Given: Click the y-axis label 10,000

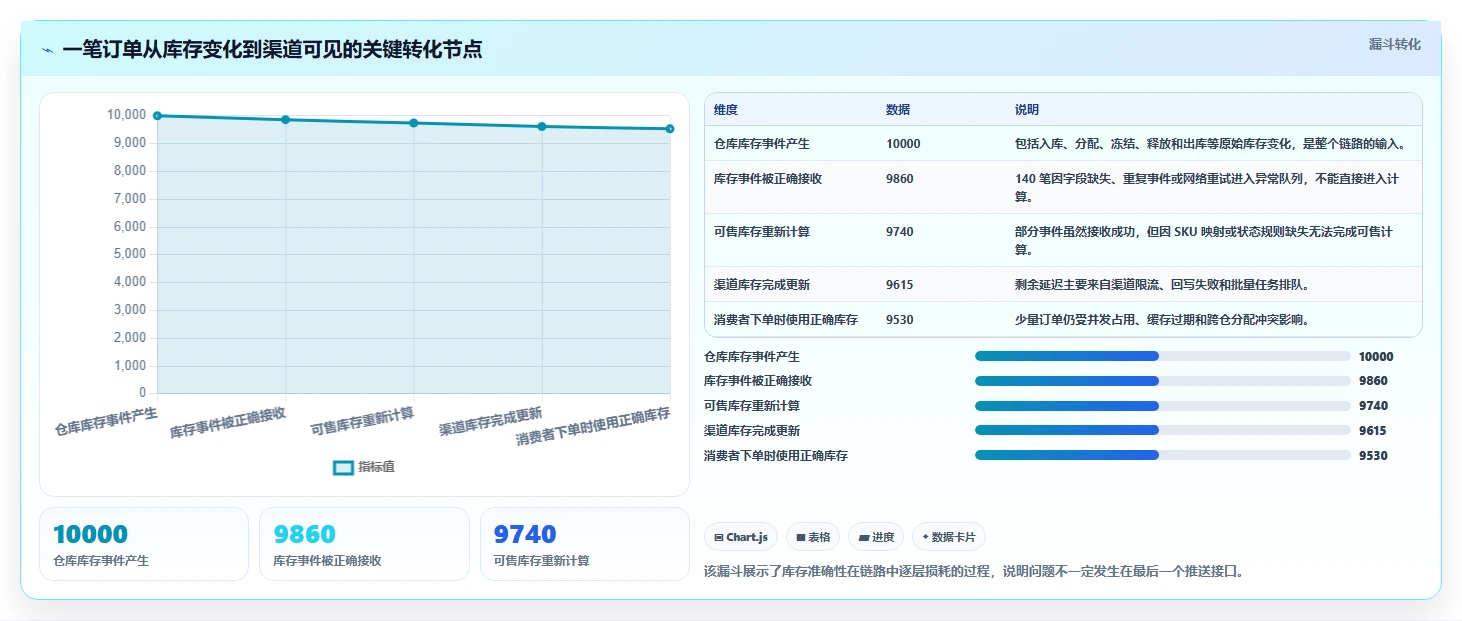Looking at the screenshot, I should 126,115.
